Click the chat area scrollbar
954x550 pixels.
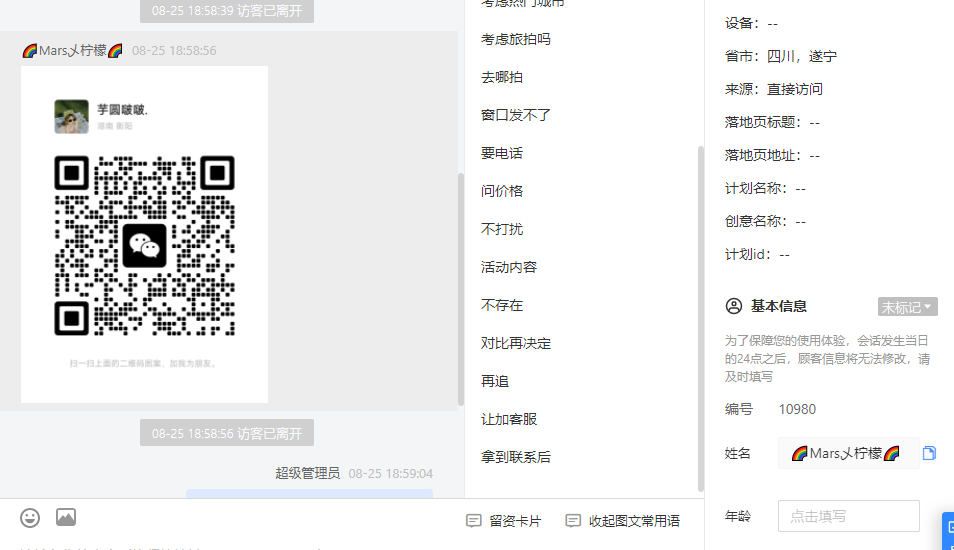[461, 289]
